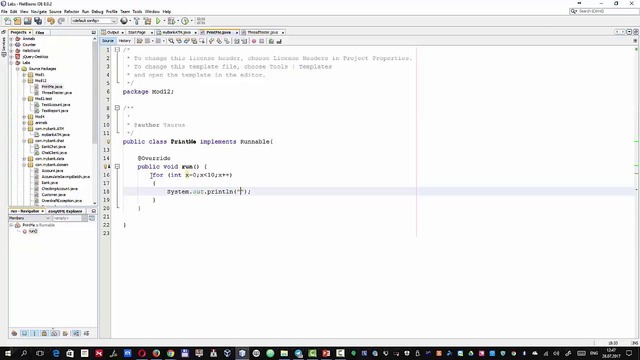640x360 pixels.
Task: Click the Debug Project icon
Action: tap(171, 21)
